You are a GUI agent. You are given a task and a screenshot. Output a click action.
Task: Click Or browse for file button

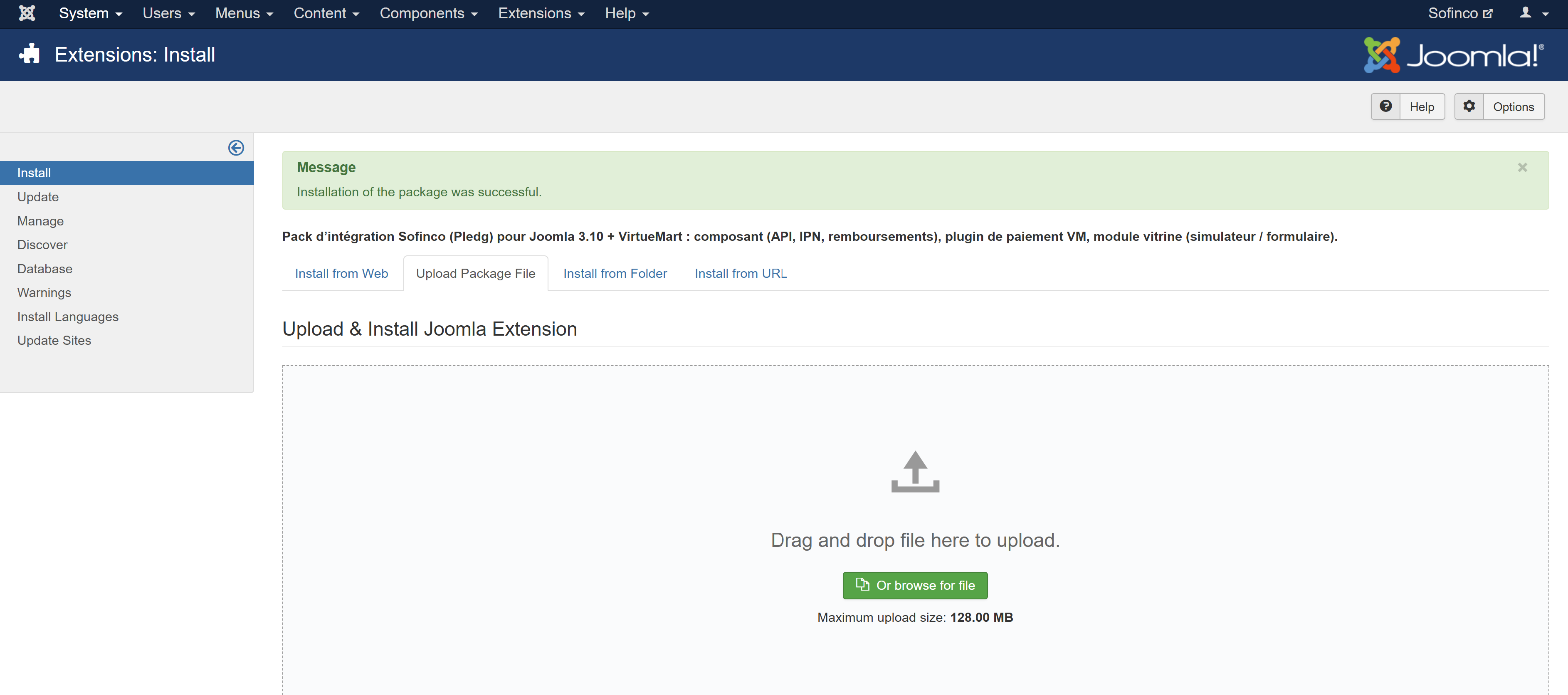coord(914,585)
